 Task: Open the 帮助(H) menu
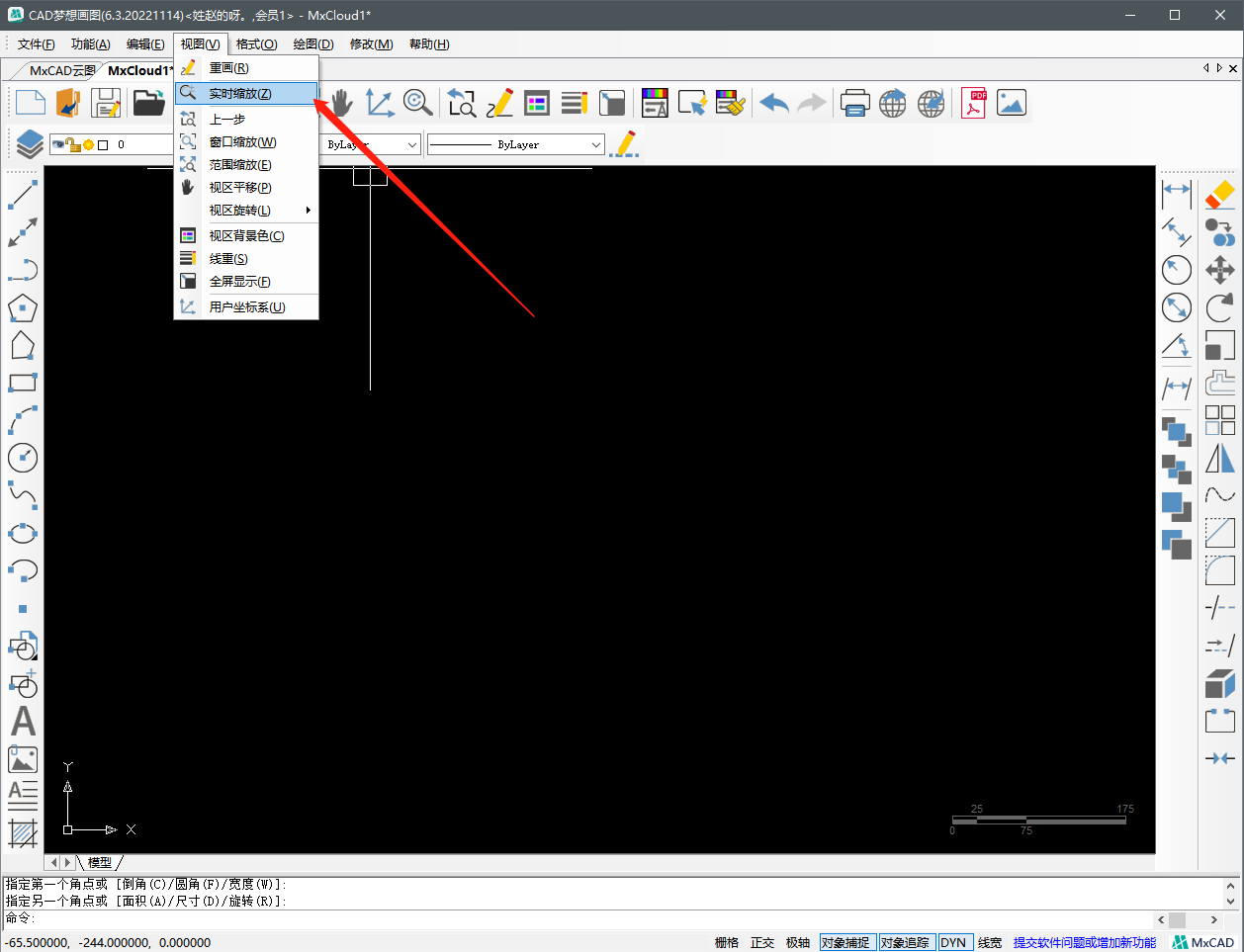(428, 44)
